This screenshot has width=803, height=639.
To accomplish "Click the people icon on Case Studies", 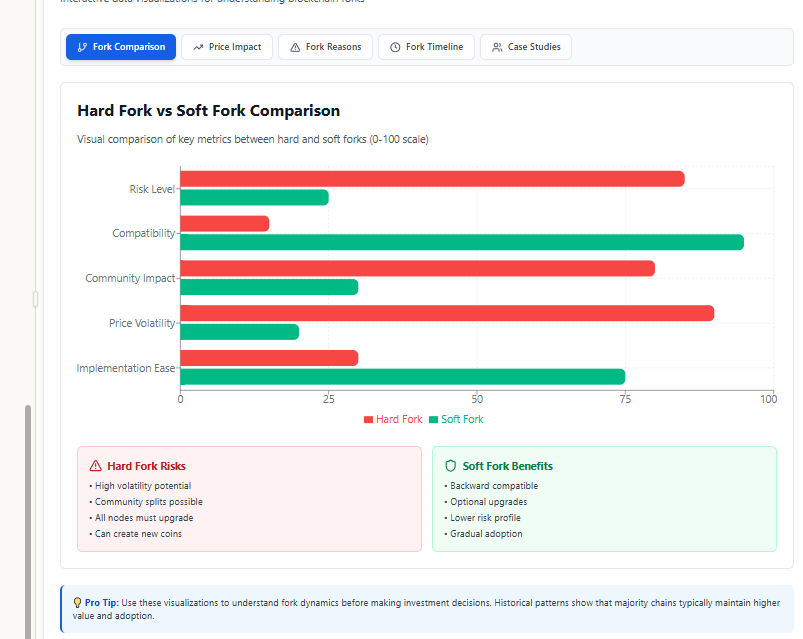I will click(497, 47).
